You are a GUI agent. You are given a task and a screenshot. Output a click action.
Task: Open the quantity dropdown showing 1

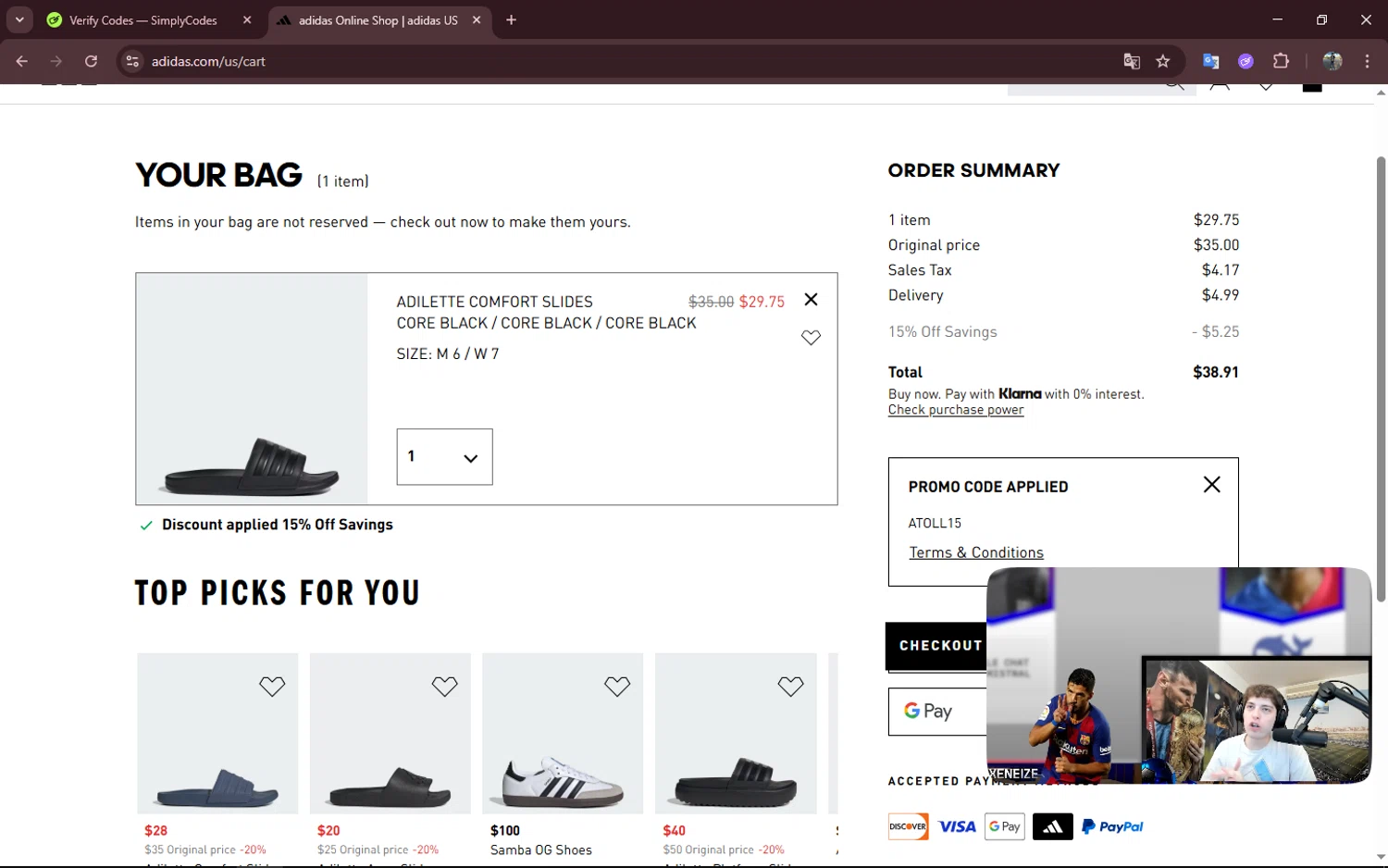click(444, 456)
